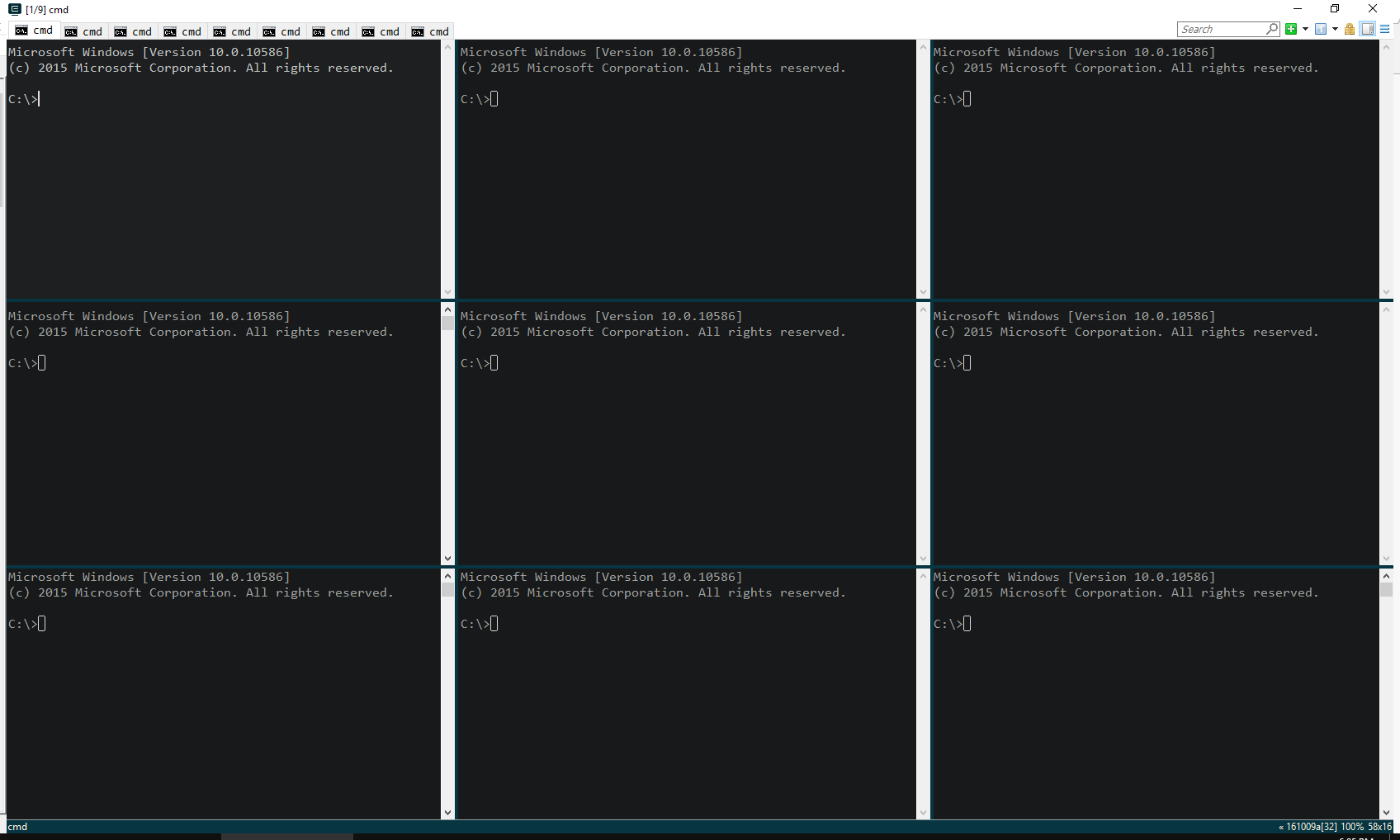Click the scrollbar thumb of the middle-left pane
The image size is (1400, 840).
[x=447, y=323]
